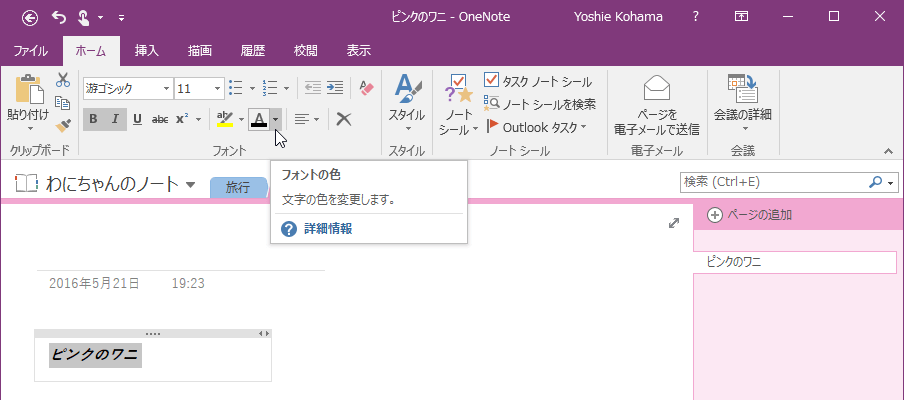Image resolution: width=904 pixels, height=400 pixels.
Task: Toggle Bold formatting
Action: click(x=93, y=119)
